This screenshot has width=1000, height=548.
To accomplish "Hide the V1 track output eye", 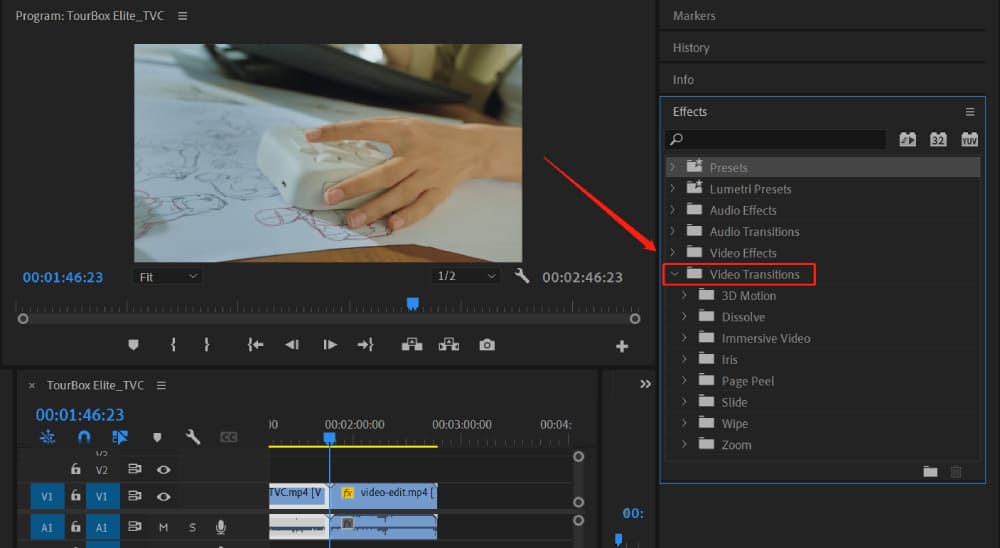I will click(x=163, y=496).
